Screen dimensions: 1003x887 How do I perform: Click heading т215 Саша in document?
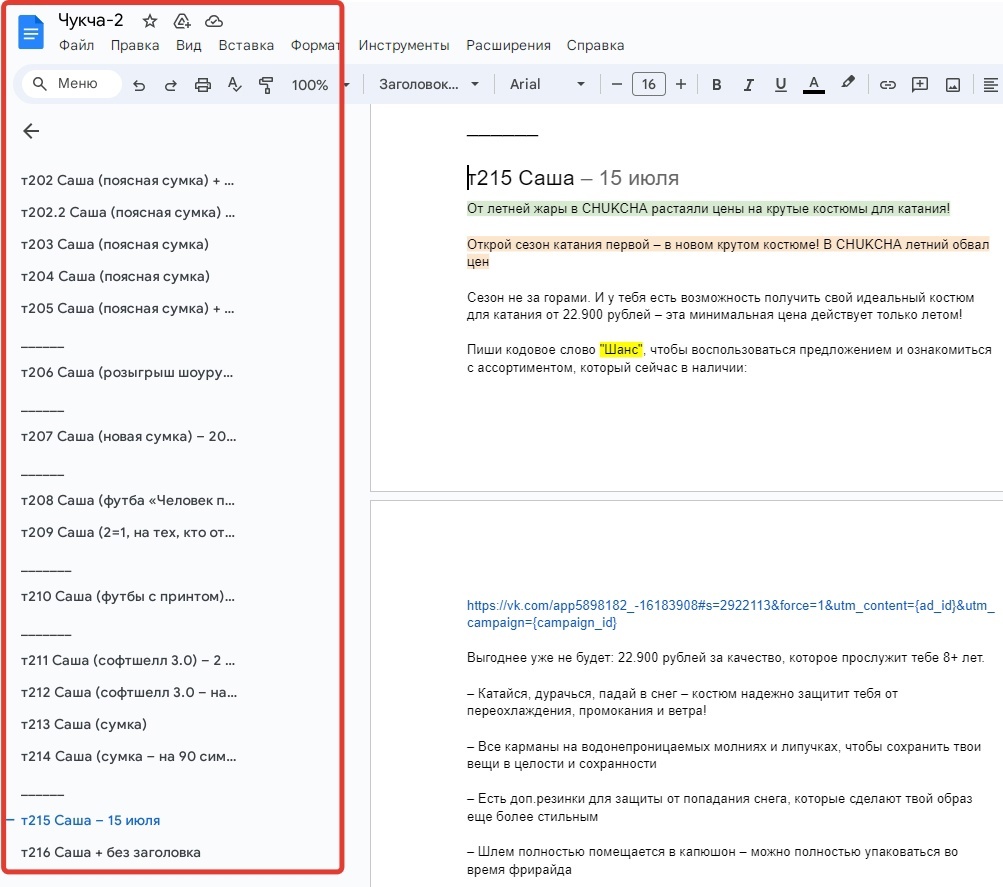521,178
